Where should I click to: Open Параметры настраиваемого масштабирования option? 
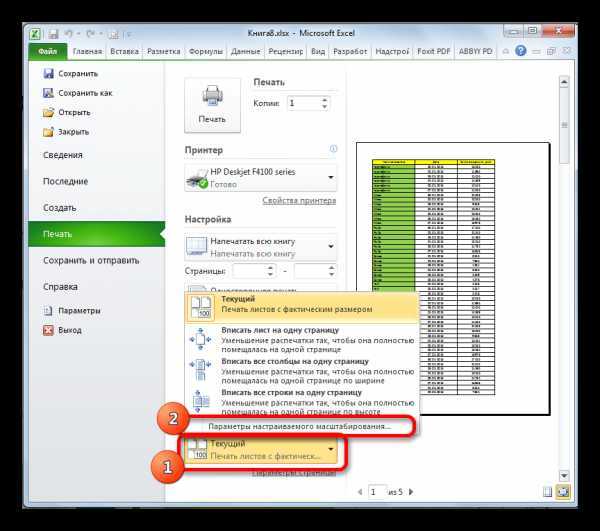point(300,426)
